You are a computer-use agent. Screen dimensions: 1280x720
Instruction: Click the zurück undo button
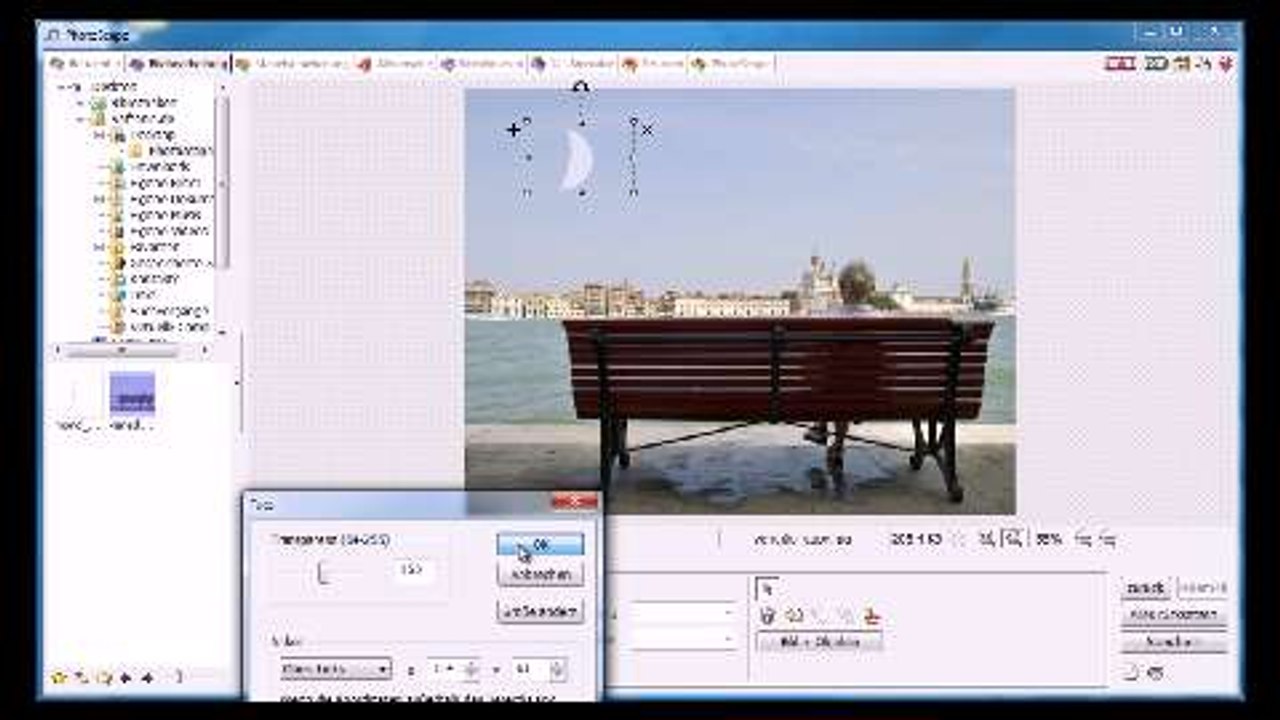pos(1146,588)
